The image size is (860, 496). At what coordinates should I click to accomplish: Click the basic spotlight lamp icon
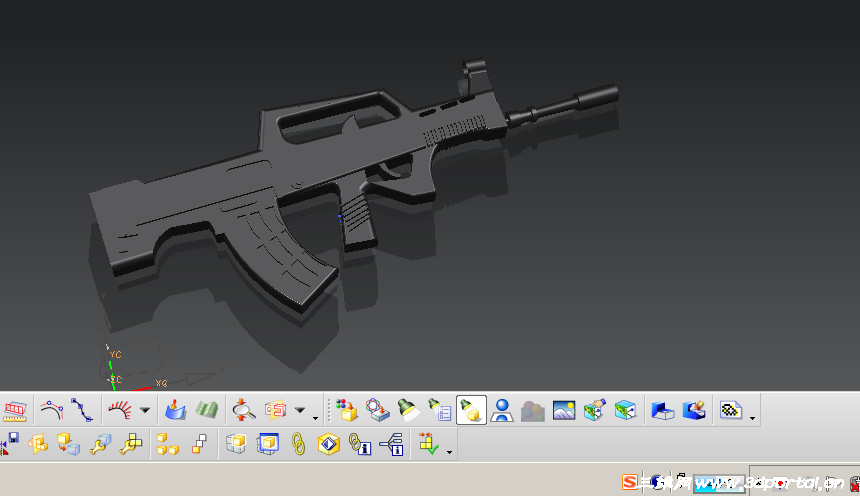click(x=408, y=410)
